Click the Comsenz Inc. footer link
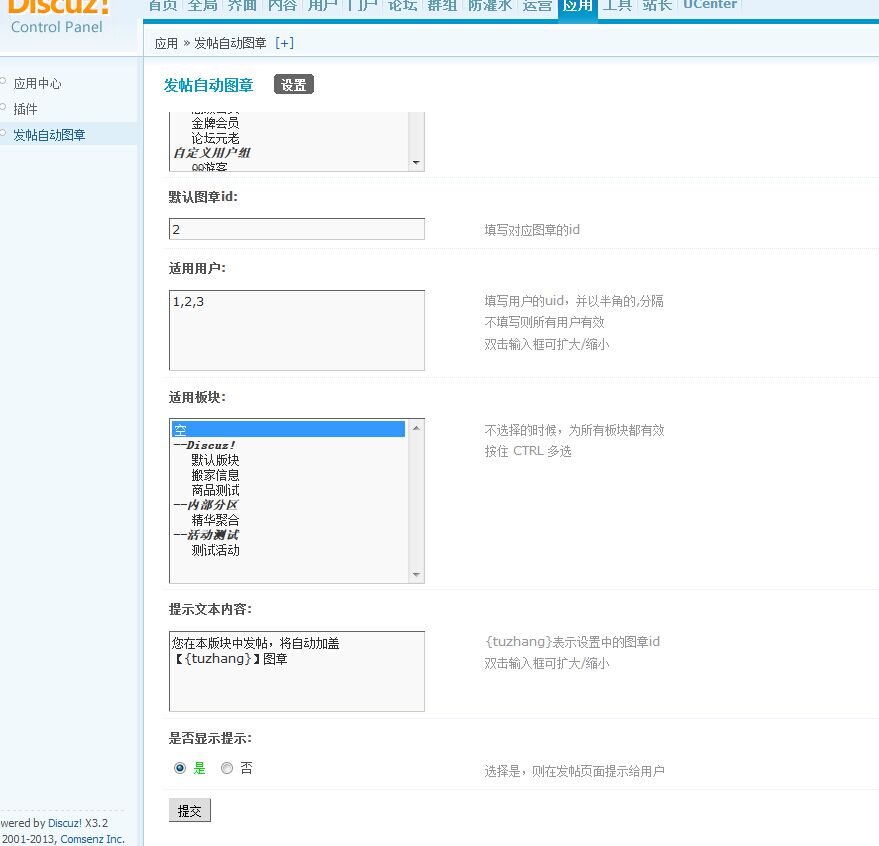The height and width of the screenshot is (846, 879). point(92,839)
